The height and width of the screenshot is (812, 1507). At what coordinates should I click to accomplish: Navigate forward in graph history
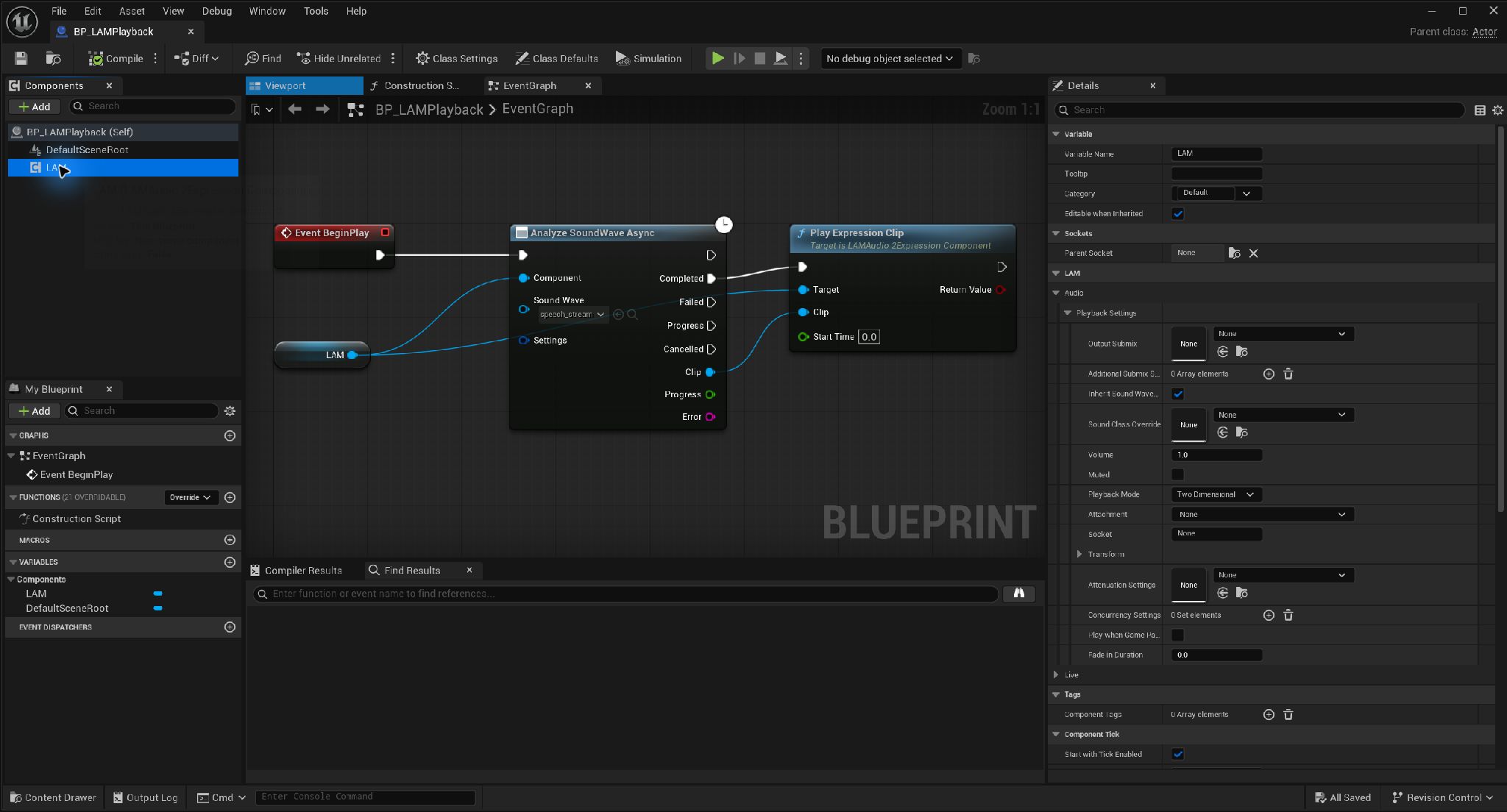coord(322,109)
